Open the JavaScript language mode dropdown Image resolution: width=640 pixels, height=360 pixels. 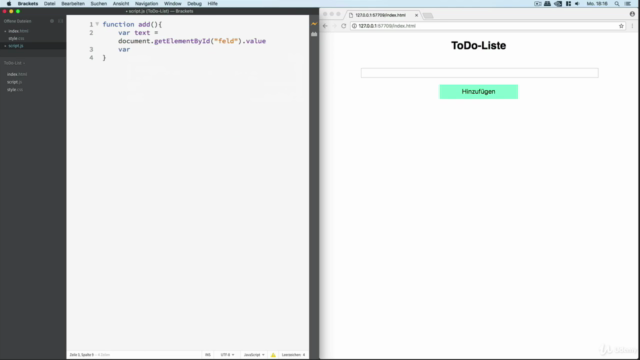(x=254, y=355)
